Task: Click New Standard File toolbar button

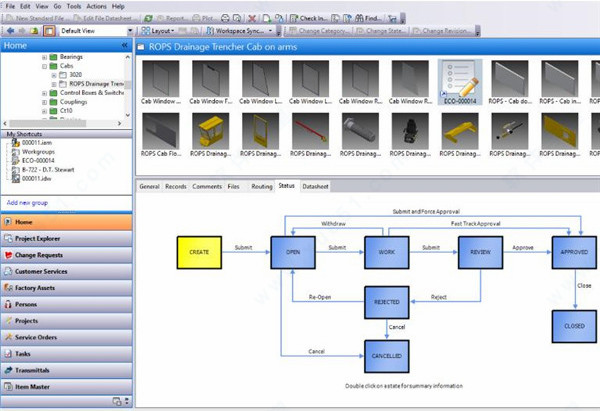Action: coord(38,18)
